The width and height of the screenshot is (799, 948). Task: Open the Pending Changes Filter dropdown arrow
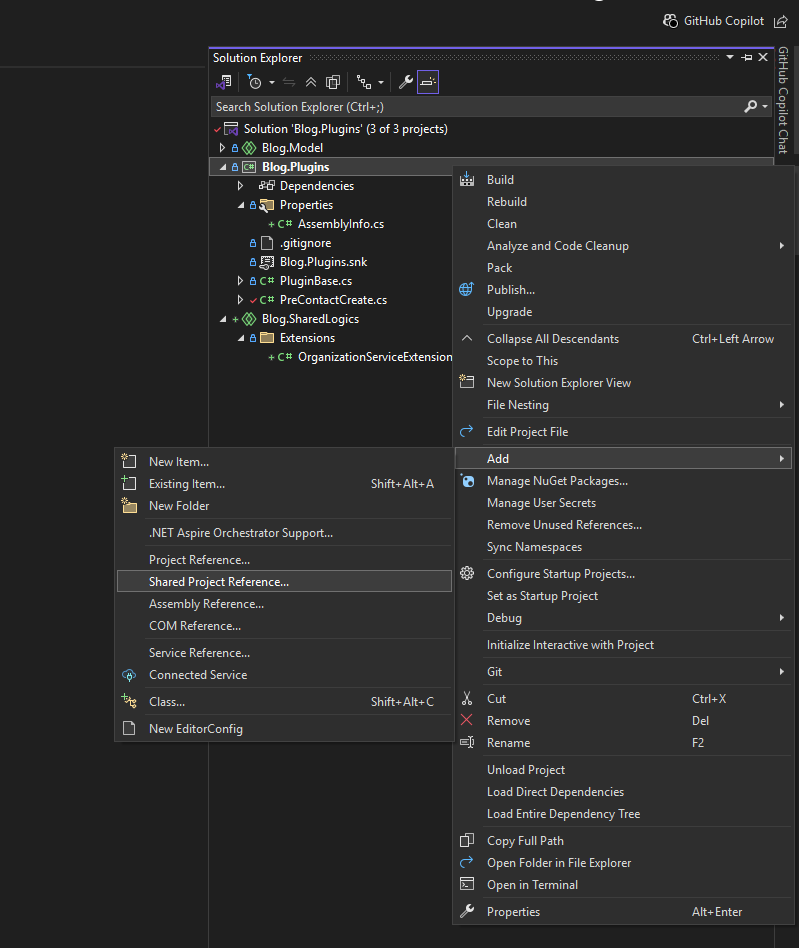coord(272,82)
